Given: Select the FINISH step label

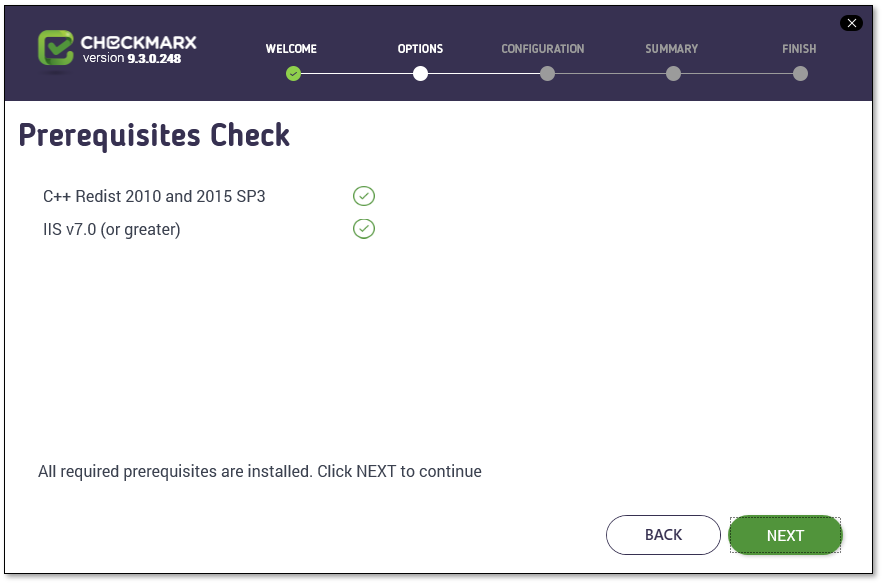Looking at the screenshot, I should (799, 49).
